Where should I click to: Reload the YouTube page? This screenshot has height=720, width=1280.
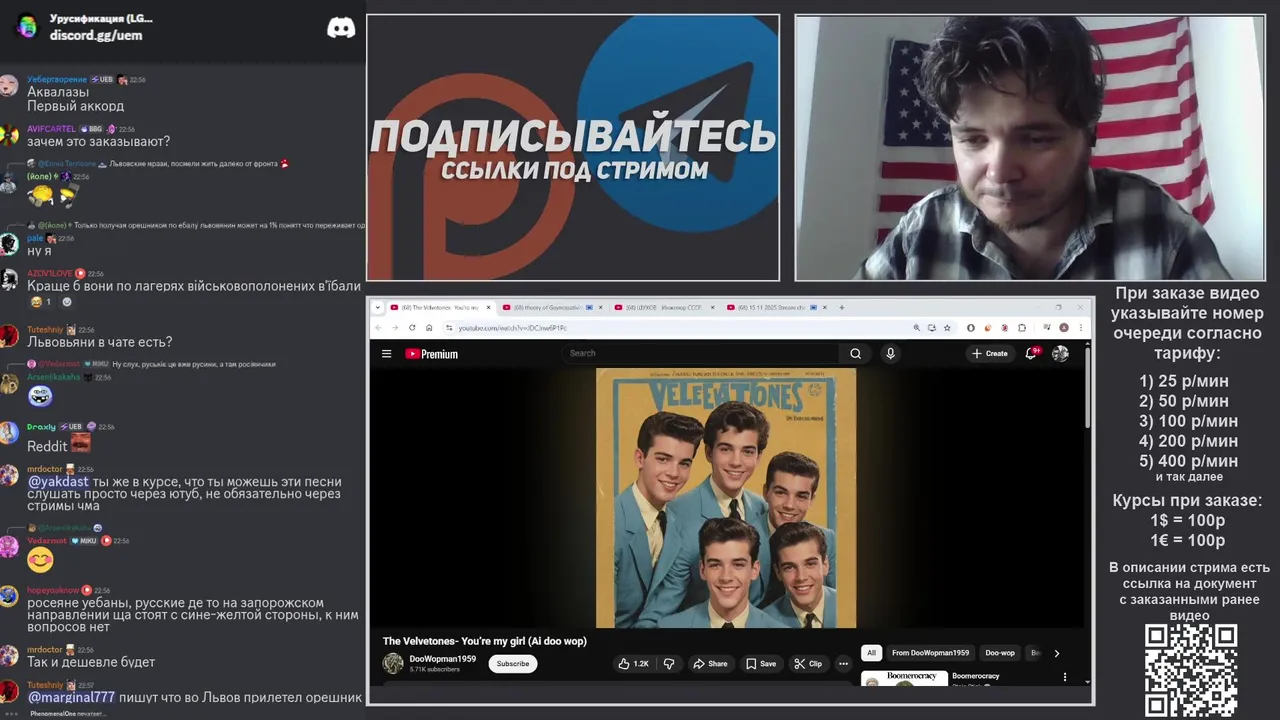412,327
